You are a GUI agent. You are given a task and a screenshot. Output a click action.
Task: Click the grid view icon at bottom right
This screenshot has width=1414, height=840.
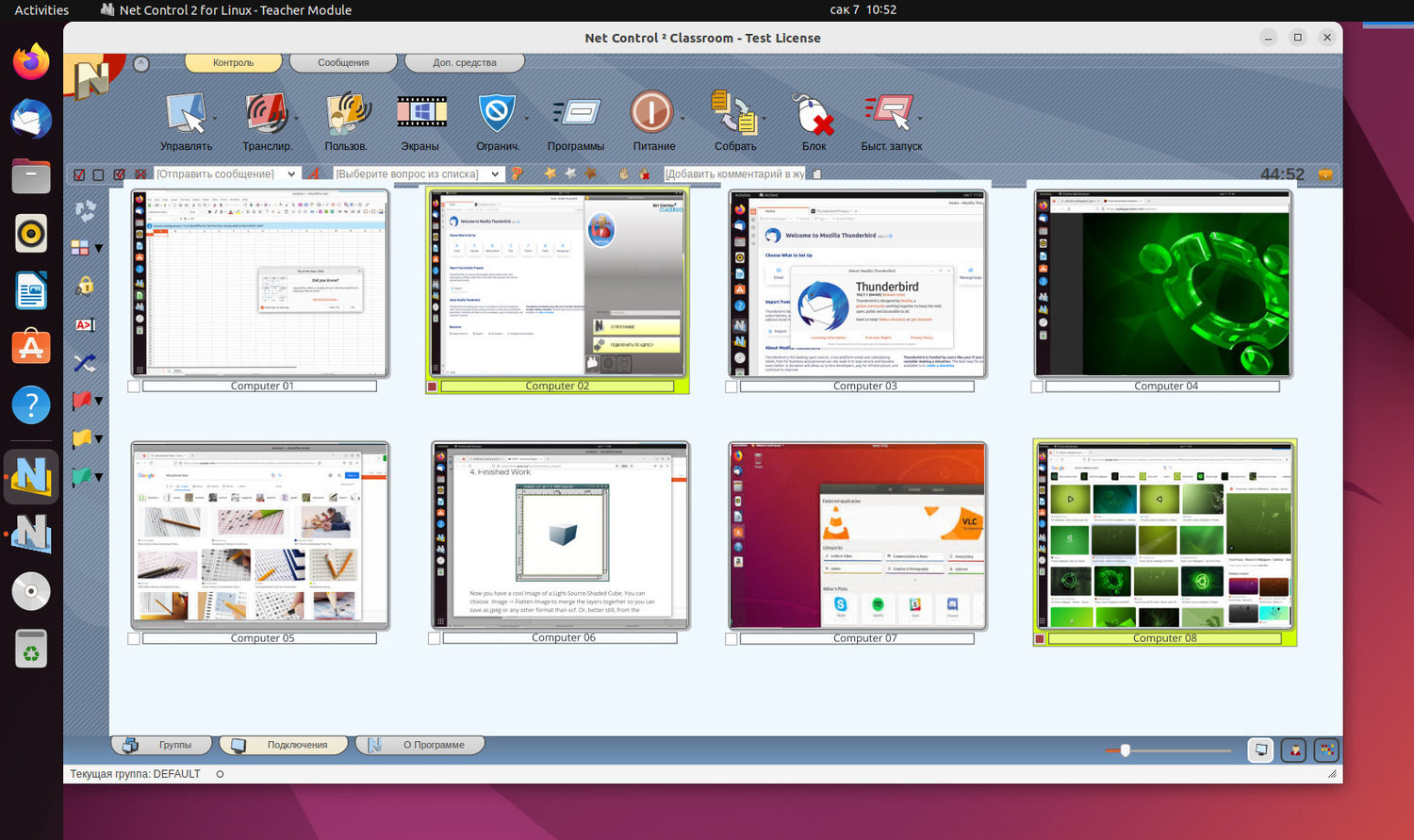(1326, 749)
